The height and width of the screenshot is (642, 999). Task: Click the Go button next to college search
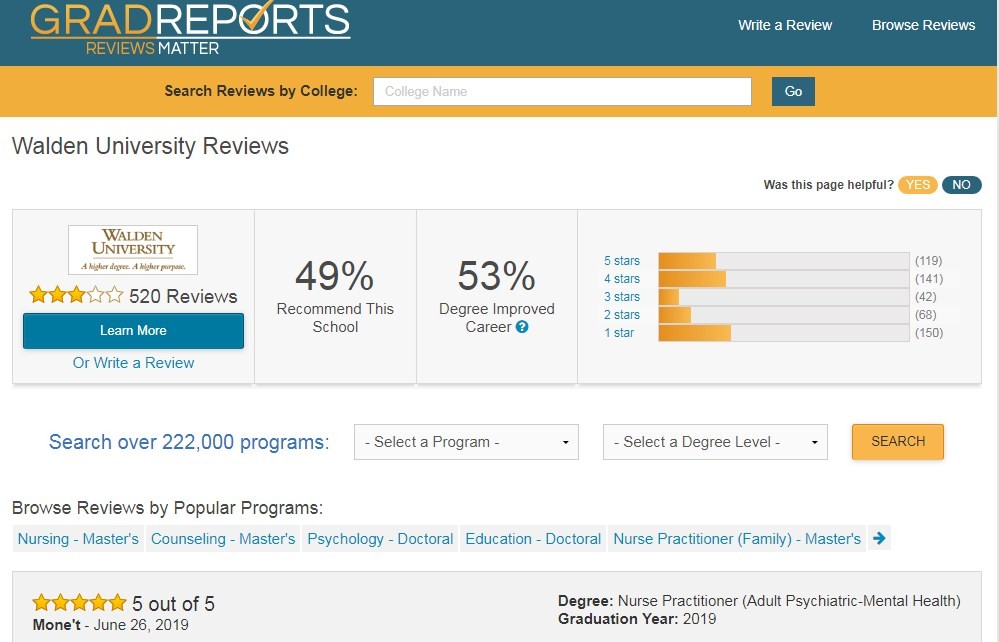793,91
